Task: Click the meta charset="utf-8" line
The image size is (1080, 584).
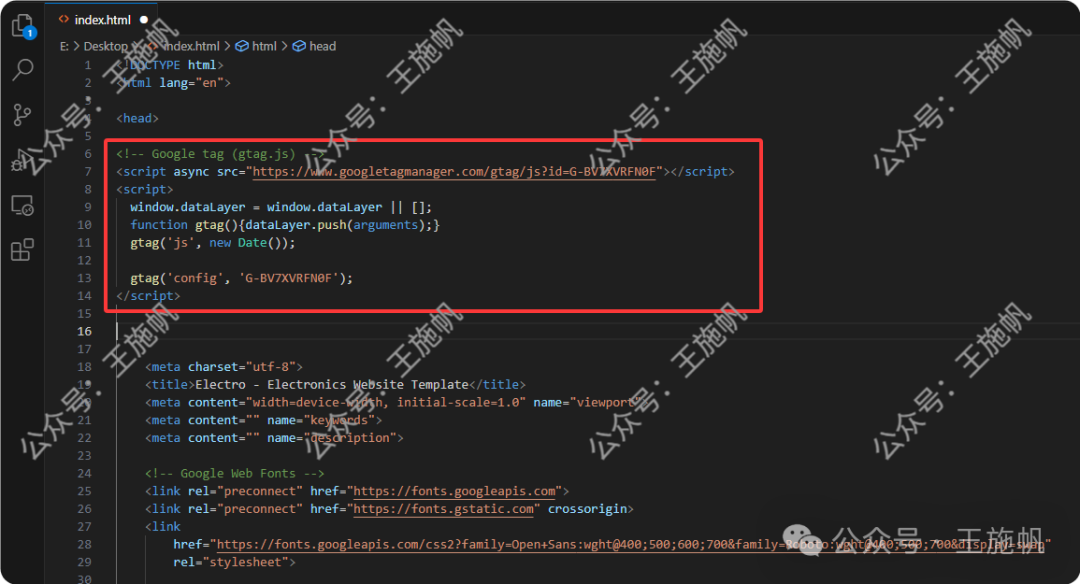Action: 224,367
